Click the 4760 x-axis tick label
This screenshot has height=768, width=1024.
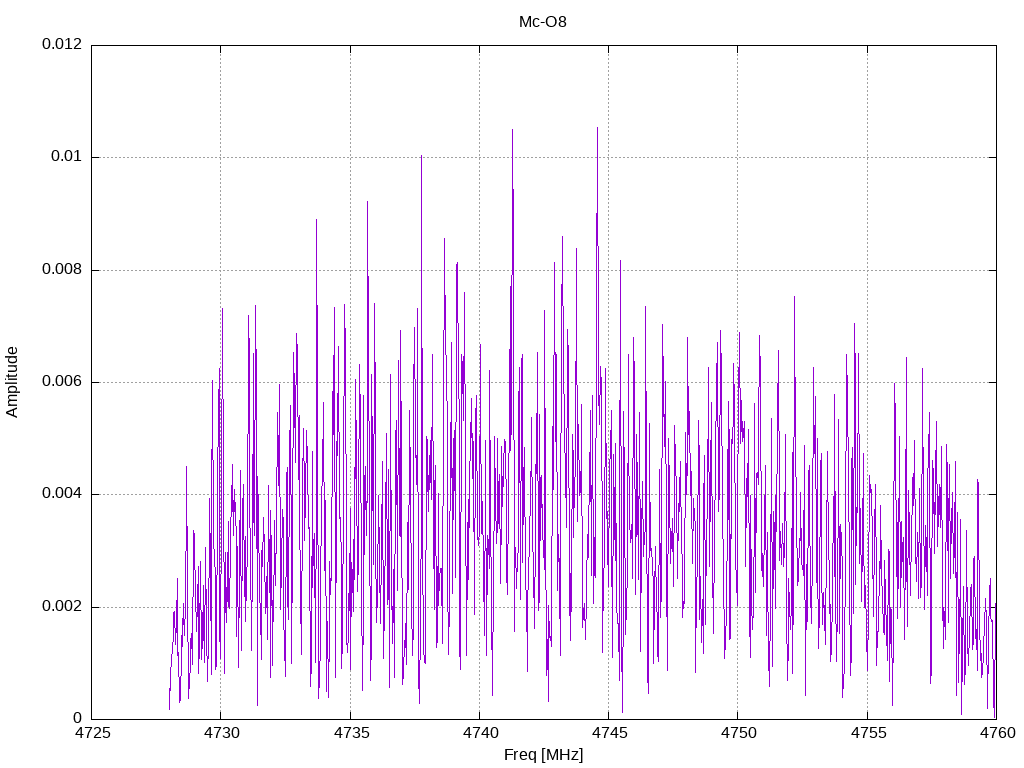click(x=997, y=733)
